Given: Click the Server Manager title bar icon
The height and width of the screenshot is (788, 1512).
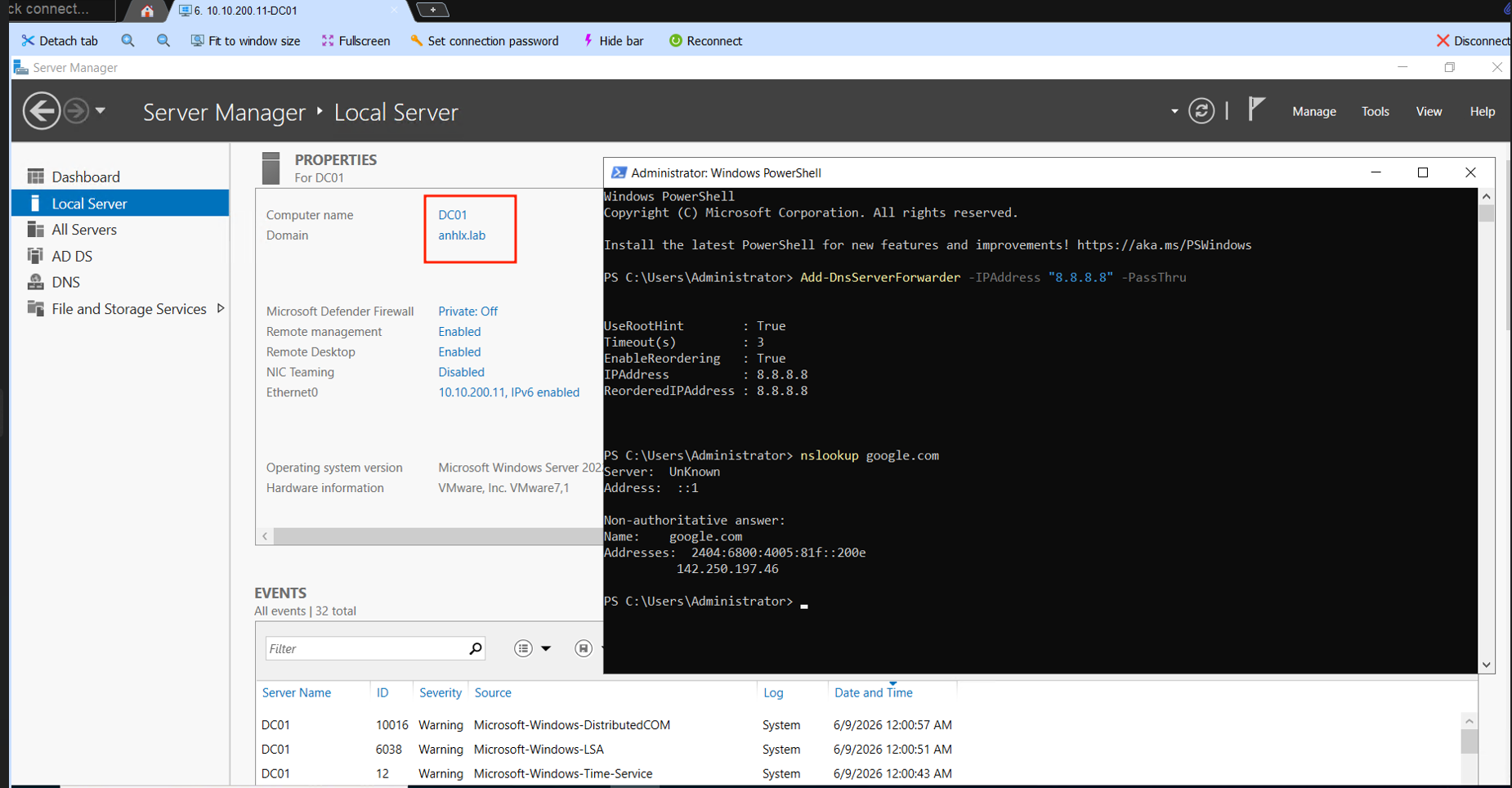Looking at the screenshot, I should [20, 67].
